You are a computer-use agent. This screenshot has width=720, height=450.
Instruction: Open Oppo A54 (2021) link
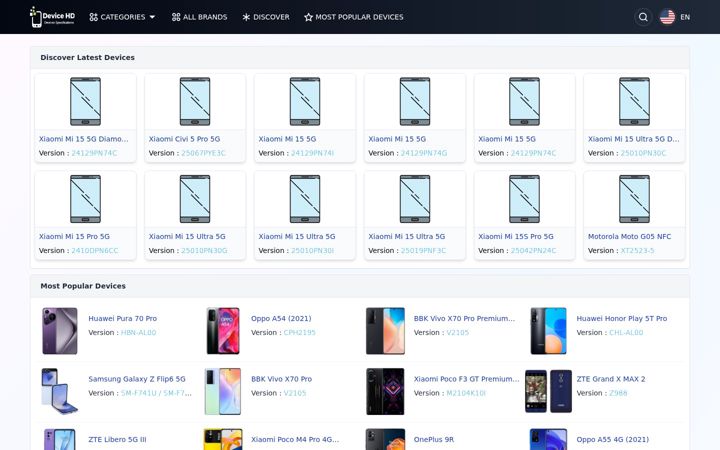point(281,318)
